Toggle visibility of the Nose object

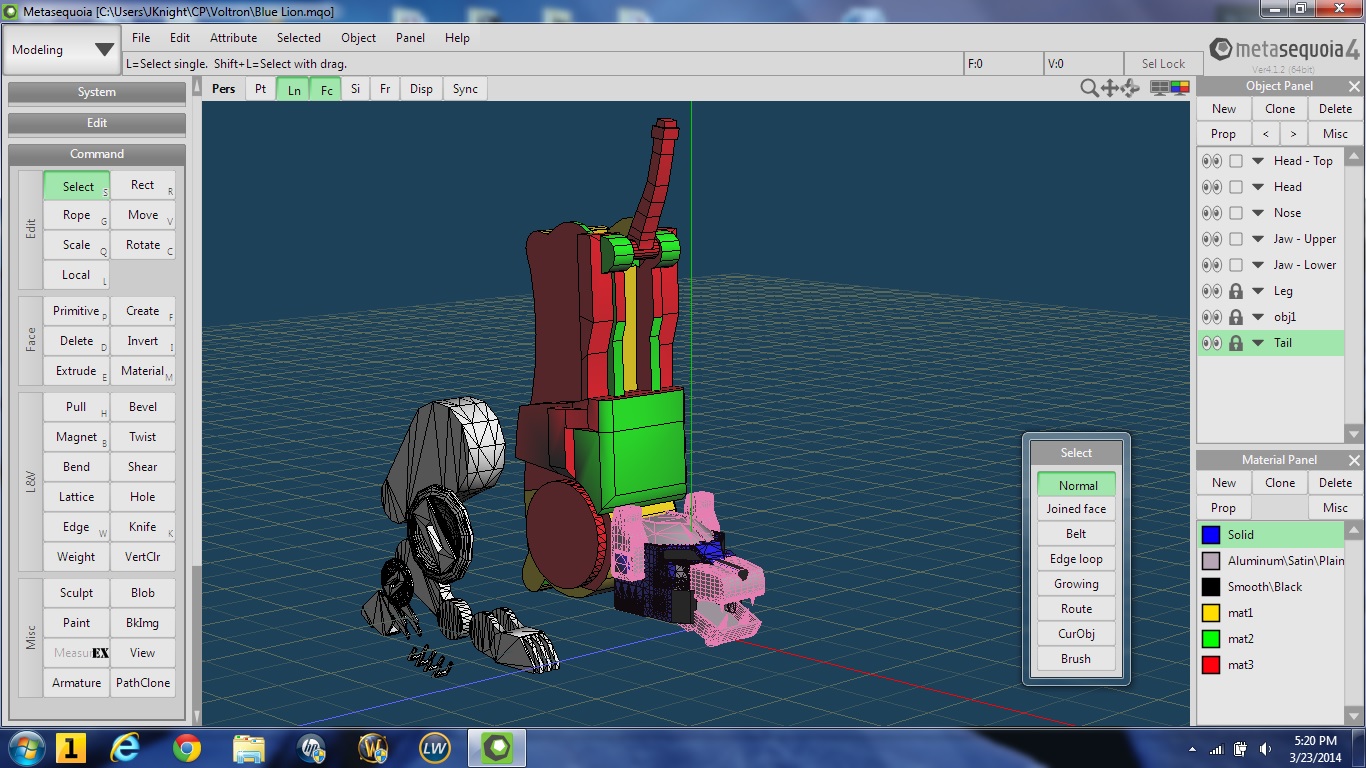(x=1211, y=213)
